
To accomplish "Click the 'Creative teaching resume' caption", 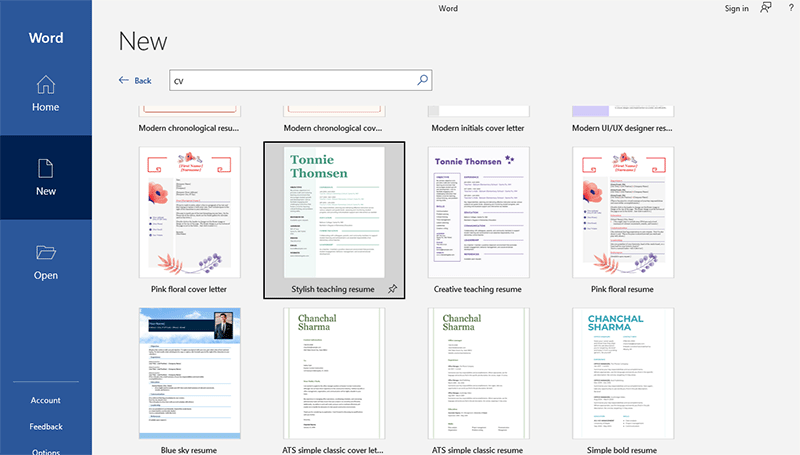I will [478, 289].
